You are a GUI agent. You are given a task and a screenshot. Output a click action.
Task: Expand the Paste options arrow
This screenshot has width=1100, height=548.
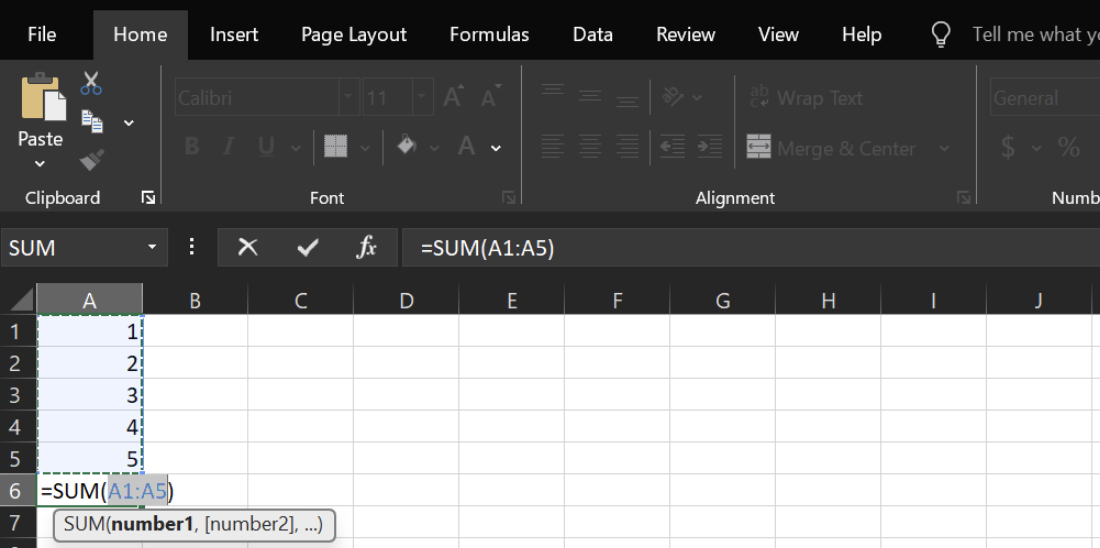coord(40,165)
